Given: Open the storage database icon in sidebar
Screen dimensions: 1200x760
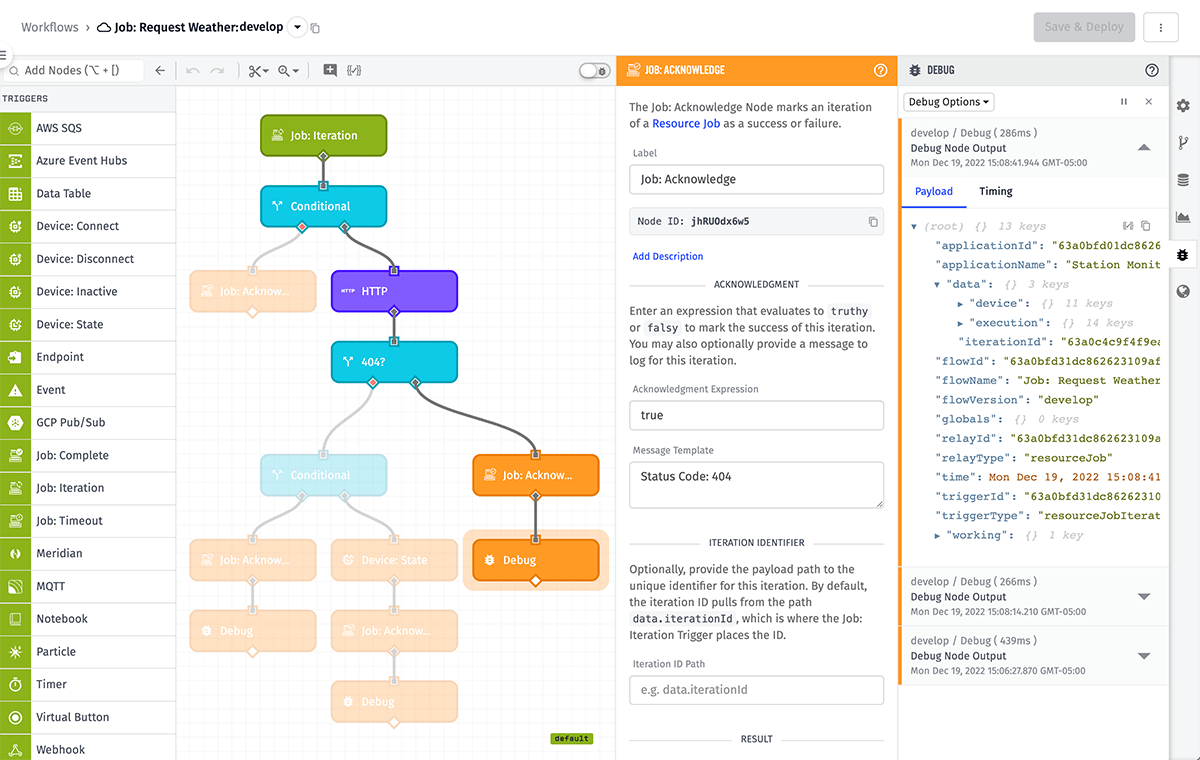Looking at the screenshot, I should (1184, 180).
